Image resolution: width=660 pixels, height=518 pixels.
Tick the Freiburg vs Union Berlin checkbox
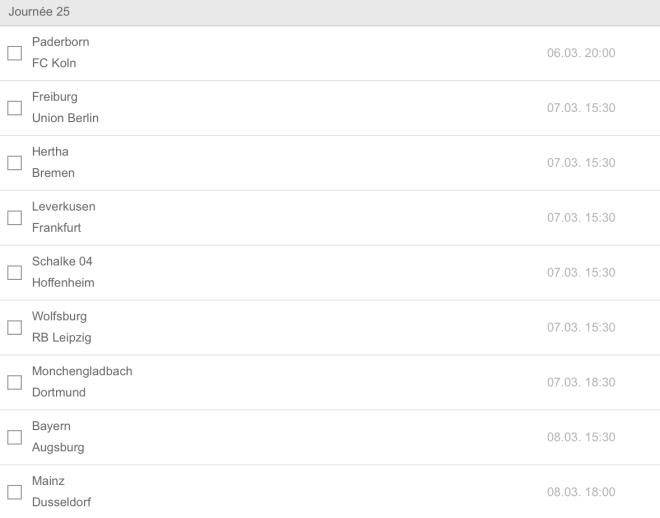coord(14,108)
